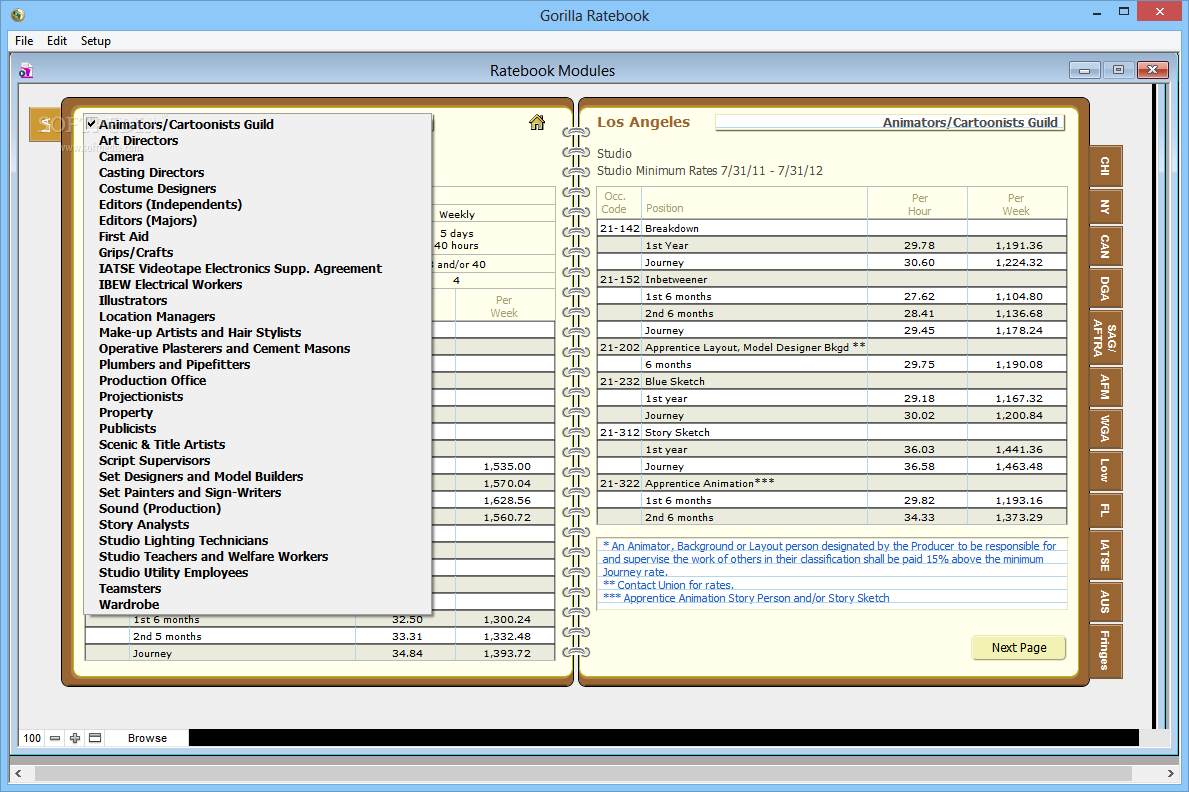The width and height of the screenshot is (1189, 792).
Task: Choose IBEW Electrical Workers from the list
Action: pos(258,284)
